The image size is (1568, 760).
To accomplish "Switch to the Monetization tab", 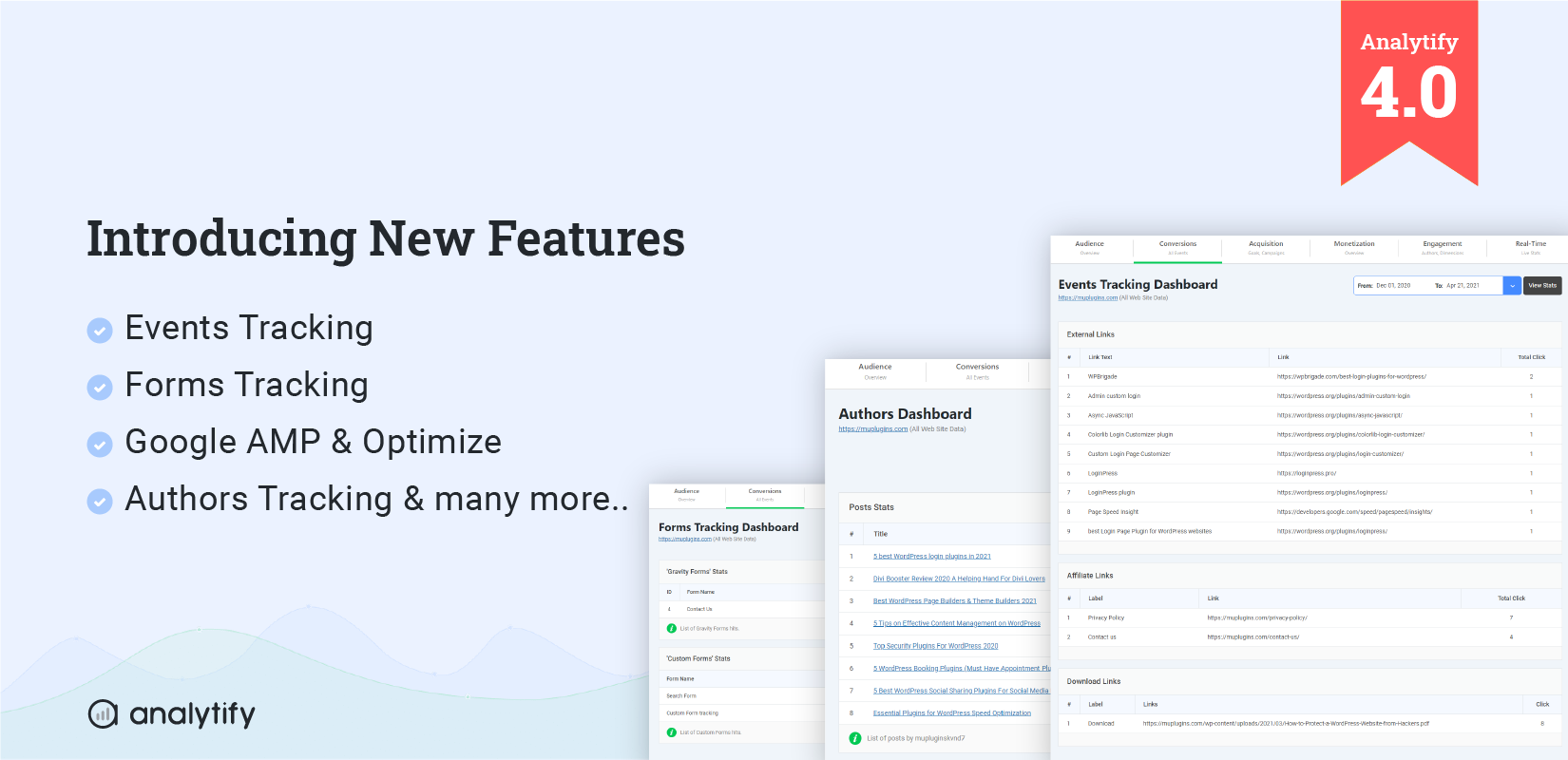I will [x=1354, y=248].
